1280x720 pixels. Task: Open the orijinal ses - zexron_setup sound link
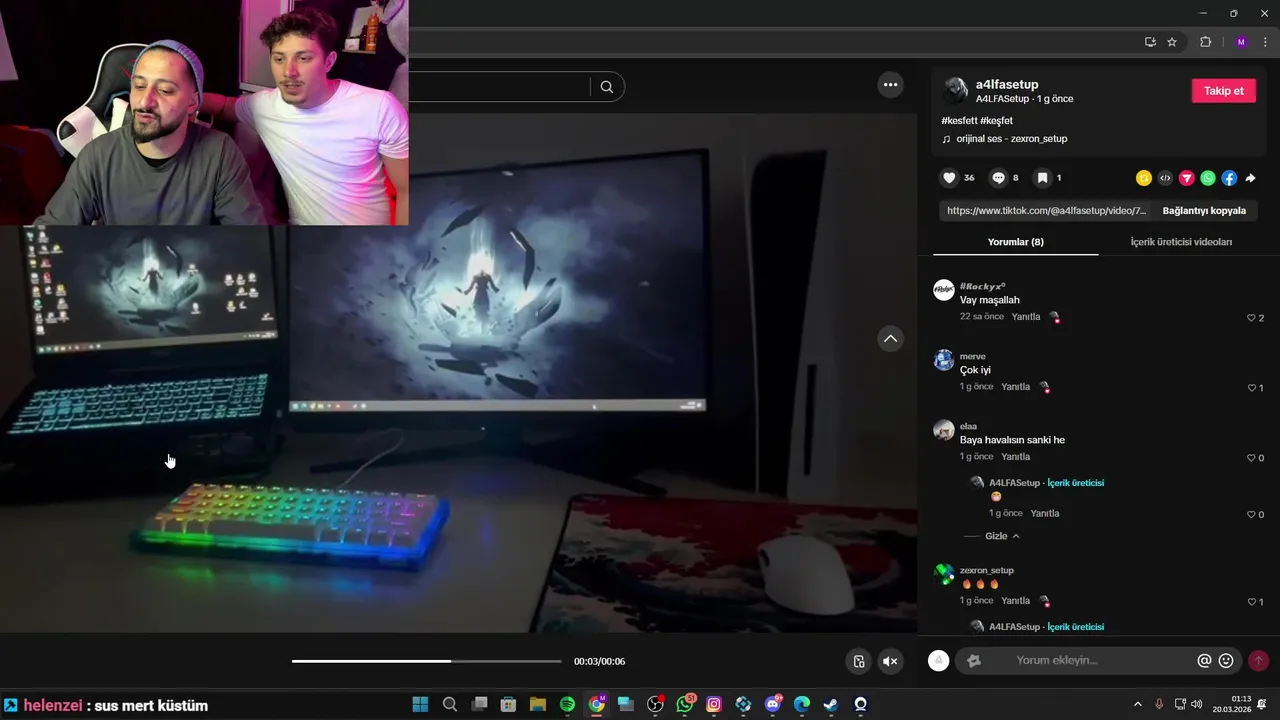1012,139
